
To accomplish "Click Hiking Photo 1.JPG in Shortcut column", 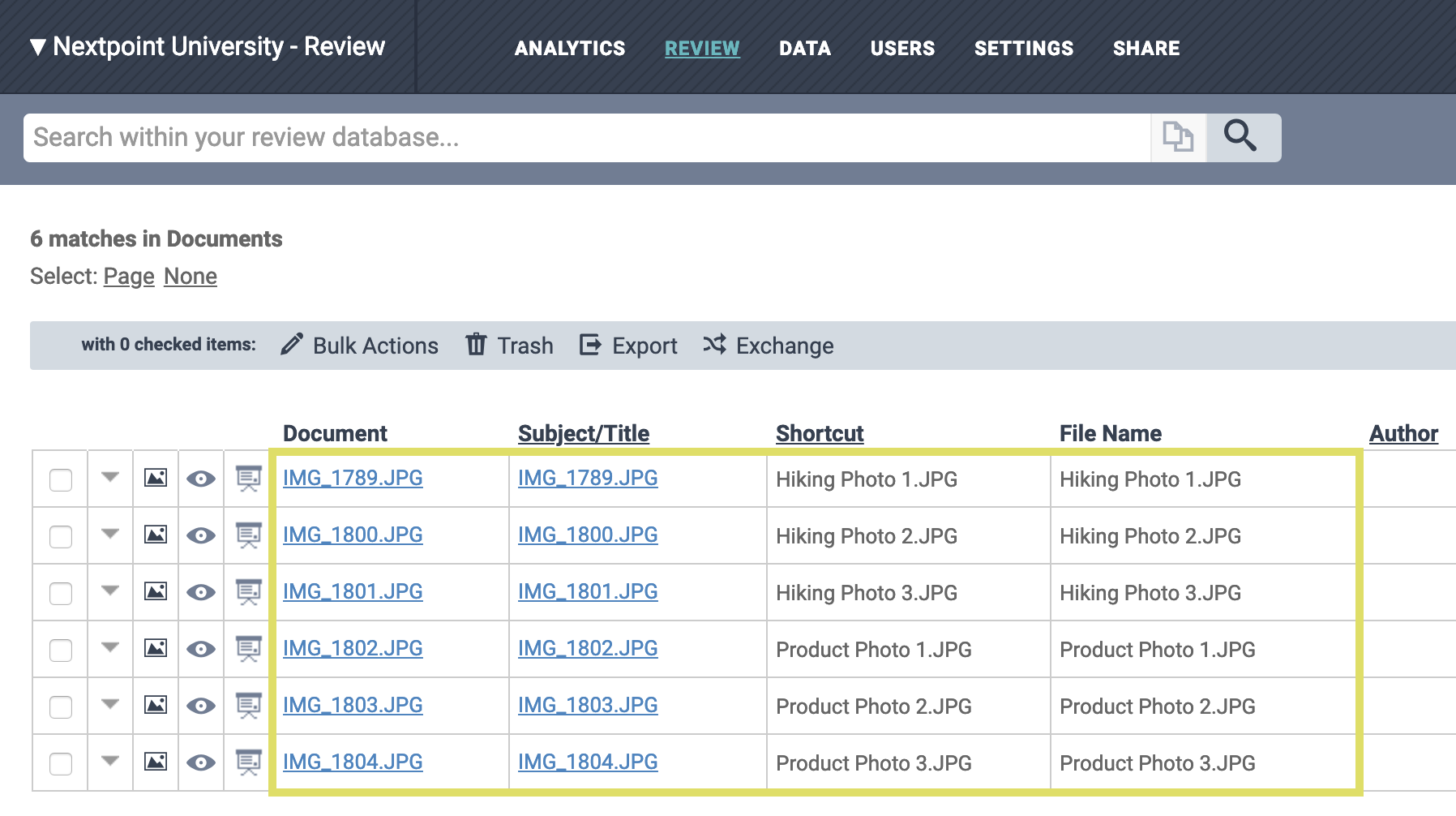I will (x=867, y=479).
